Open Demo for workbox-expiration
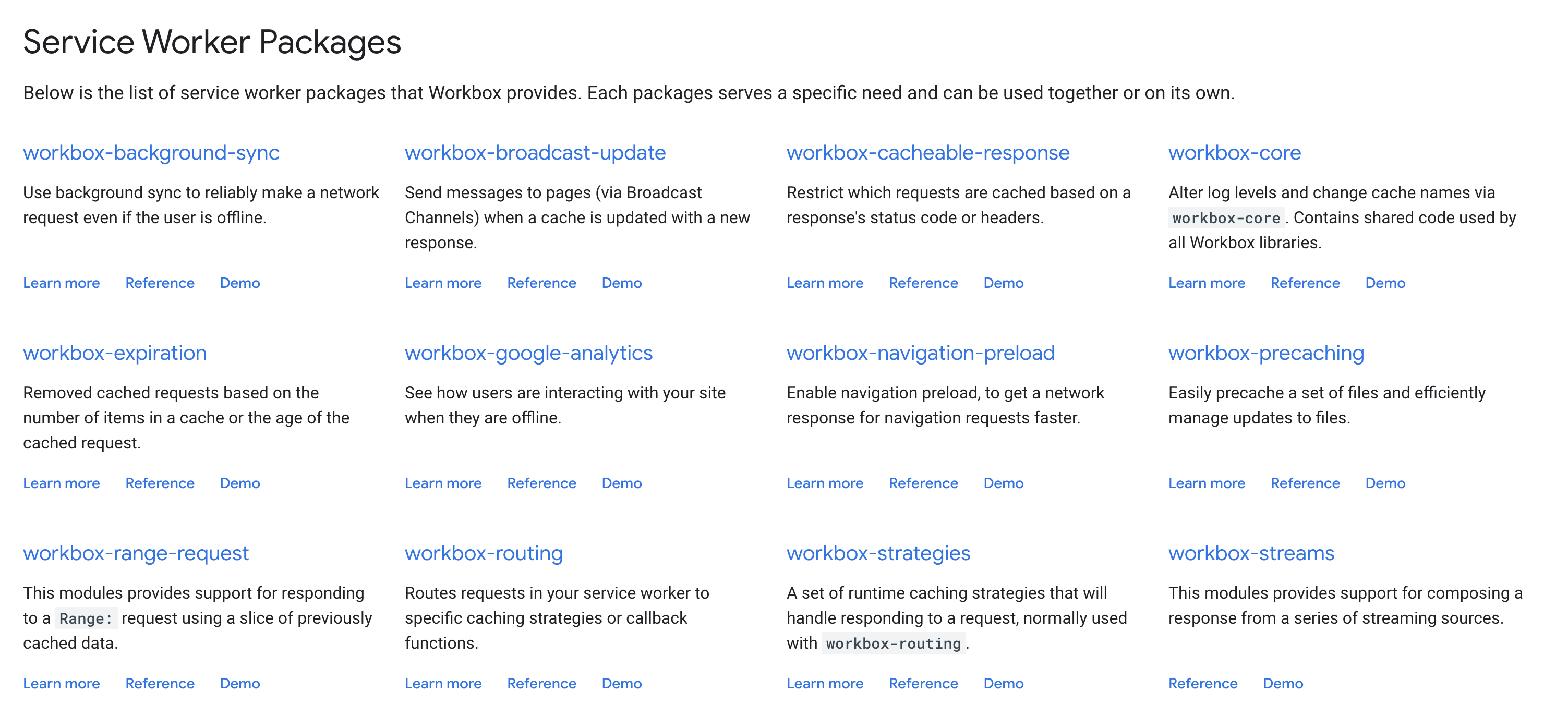1568x728 pixels. [240, 483]
